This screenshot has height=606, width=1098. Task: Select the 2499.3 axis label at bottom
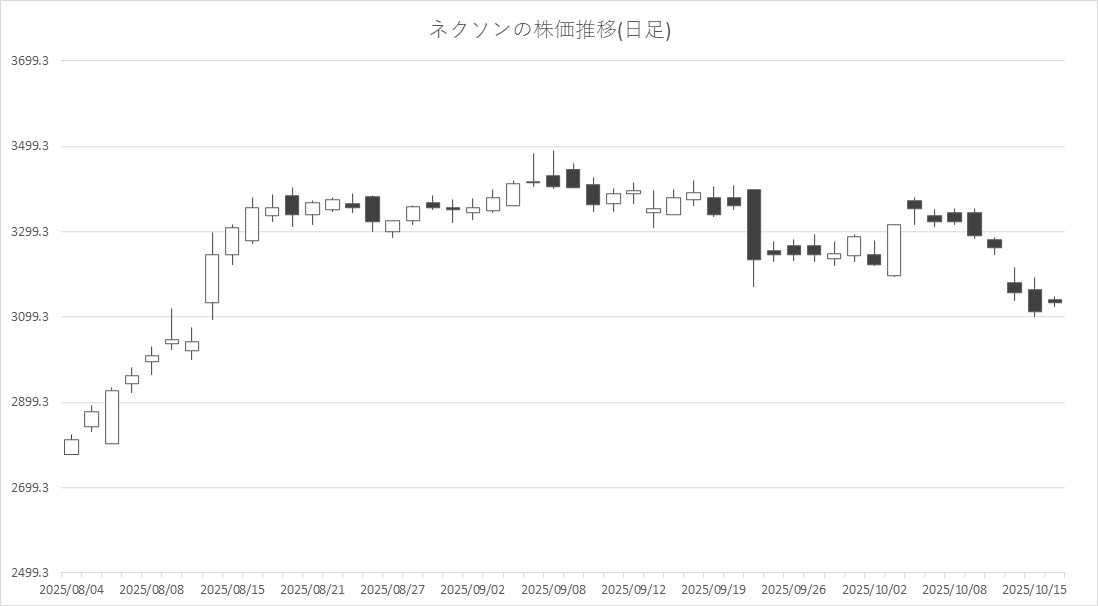point(31,574)
